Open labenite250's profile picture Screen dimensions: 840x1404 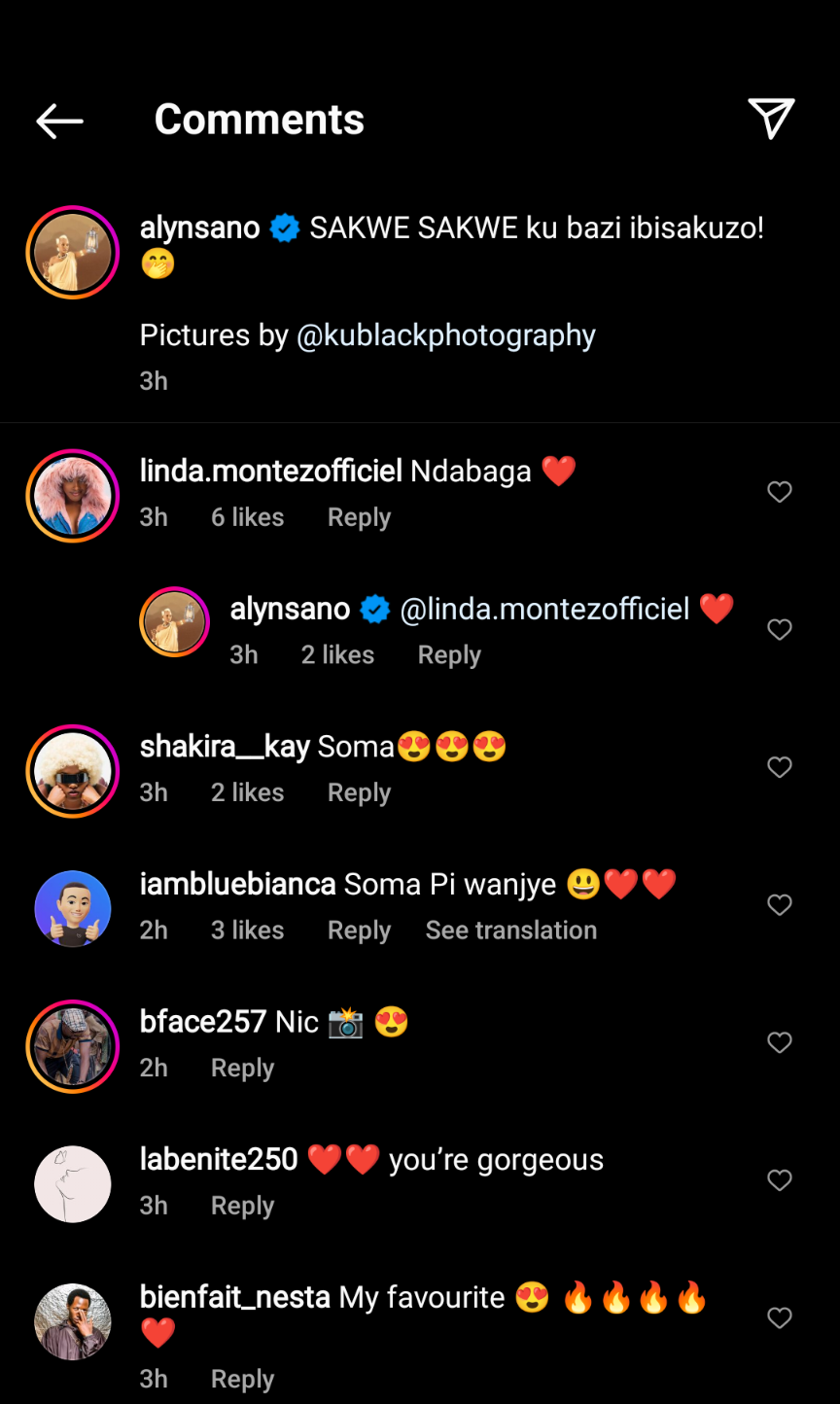click(73, 1183)
